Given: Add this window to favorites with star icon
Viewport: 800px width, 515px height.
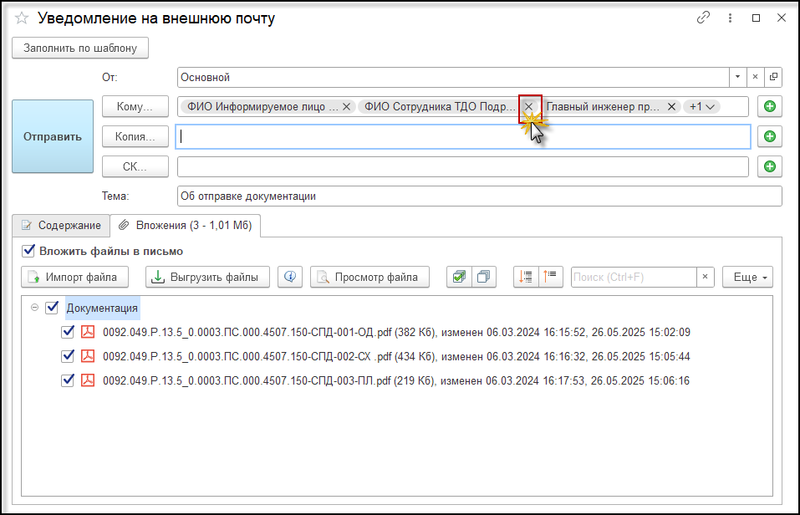Looking at the screenshot, I should click(21, 18).
